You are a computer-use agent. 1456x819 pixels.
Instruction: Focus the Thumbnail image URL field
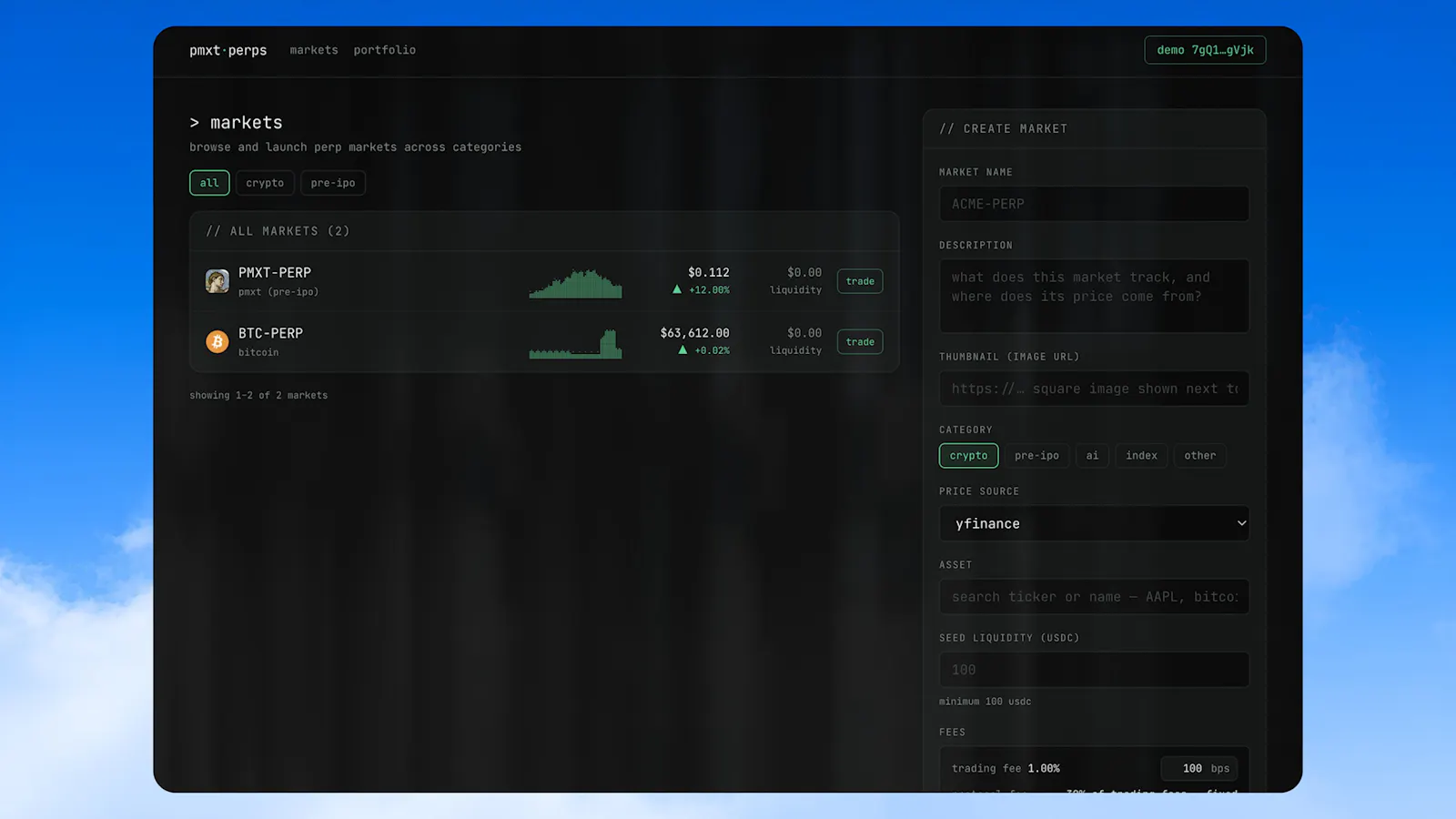[x=1094, y=389]
